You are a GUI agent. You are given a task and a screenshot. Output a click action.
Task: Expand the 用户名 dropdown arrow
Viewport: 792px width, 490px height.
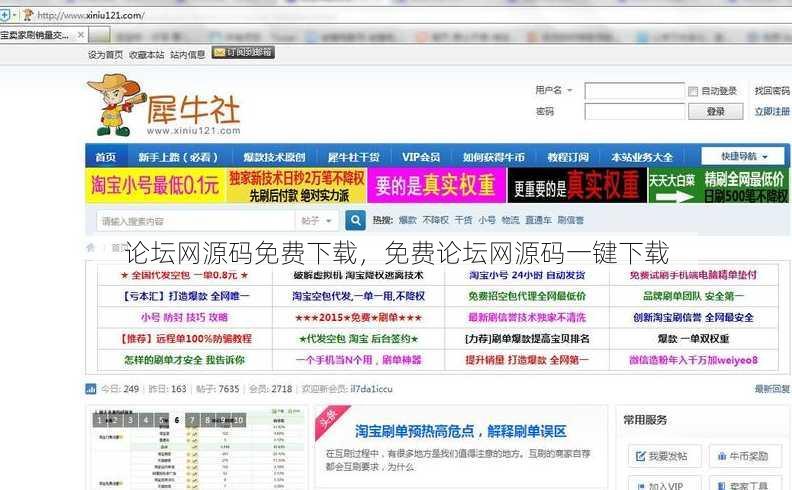[570, 90]
